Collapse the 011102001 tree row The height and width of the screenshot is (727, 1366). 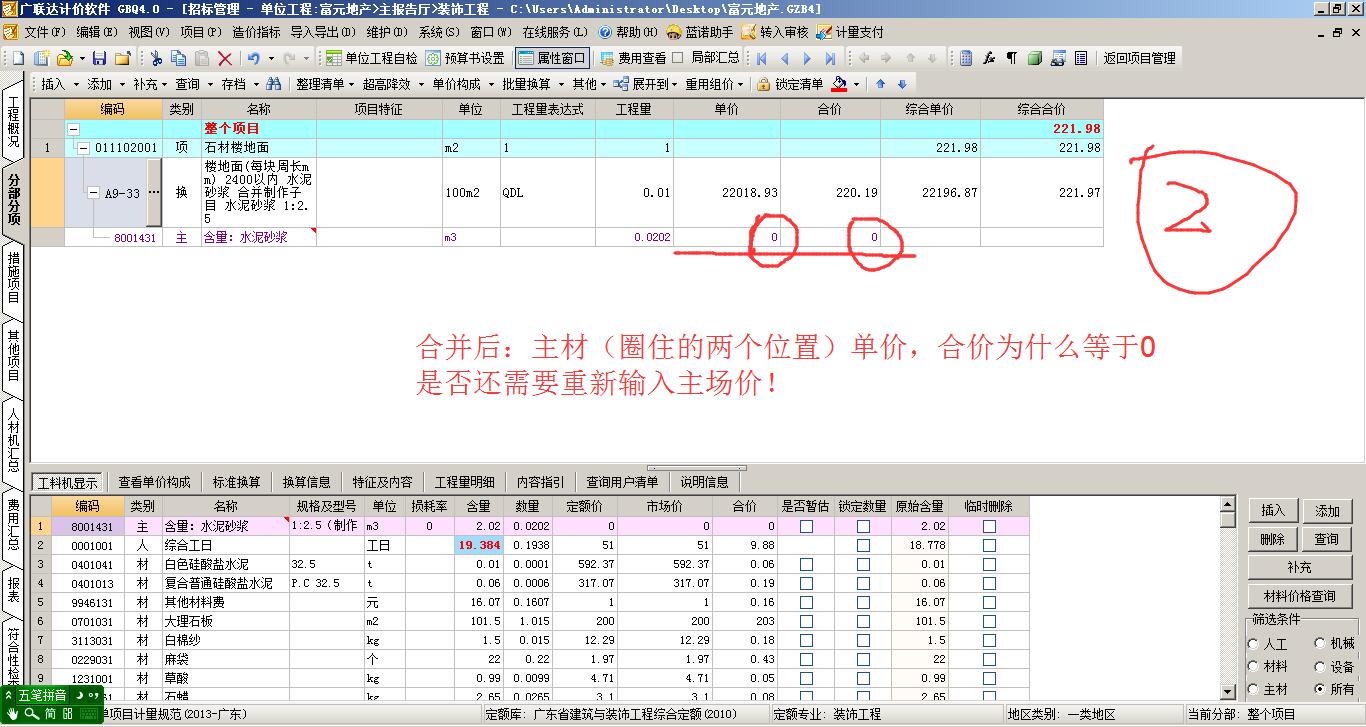pos(84,148)
